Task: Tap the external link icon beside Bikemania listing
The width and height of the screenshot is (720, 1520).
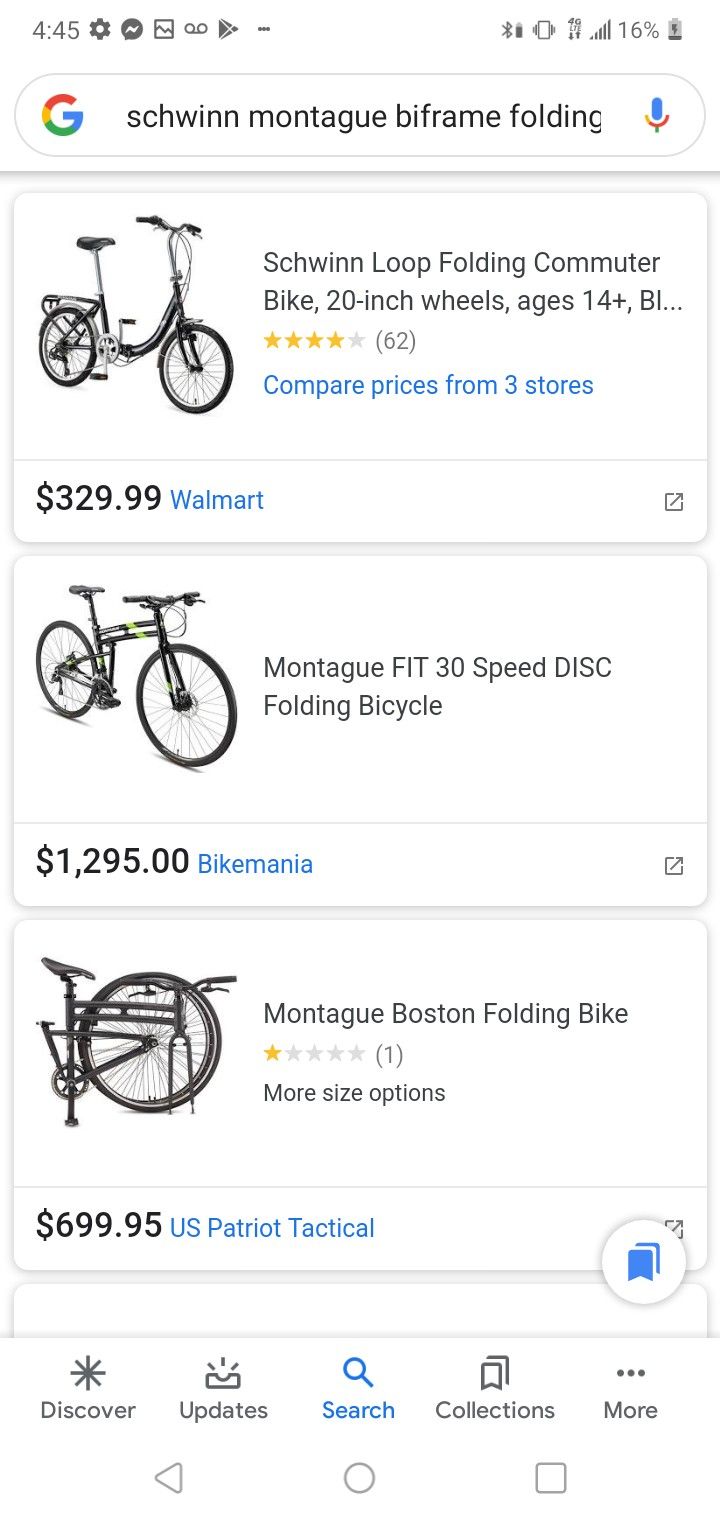Action: click(x=673, y=865)
